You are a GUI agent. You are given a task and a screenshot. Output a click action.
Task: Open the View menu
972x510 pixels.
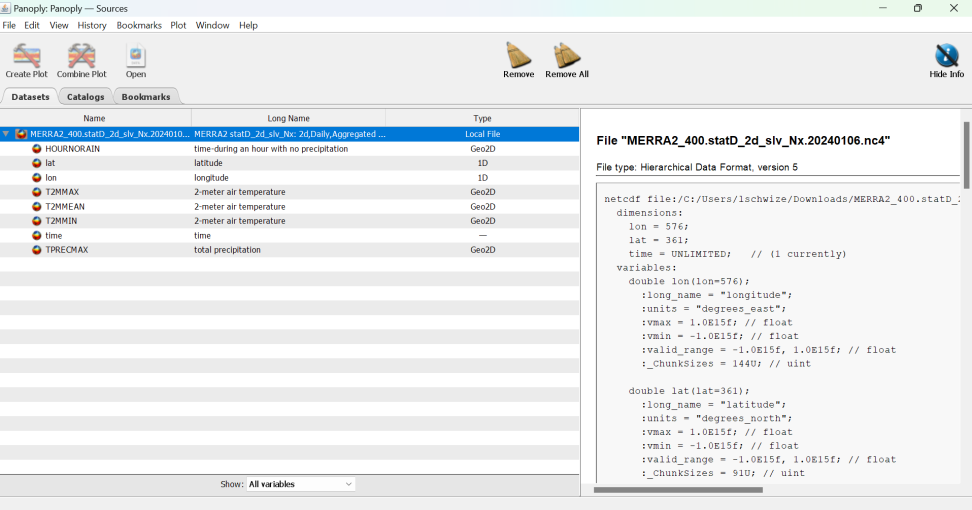click(59, 25)
